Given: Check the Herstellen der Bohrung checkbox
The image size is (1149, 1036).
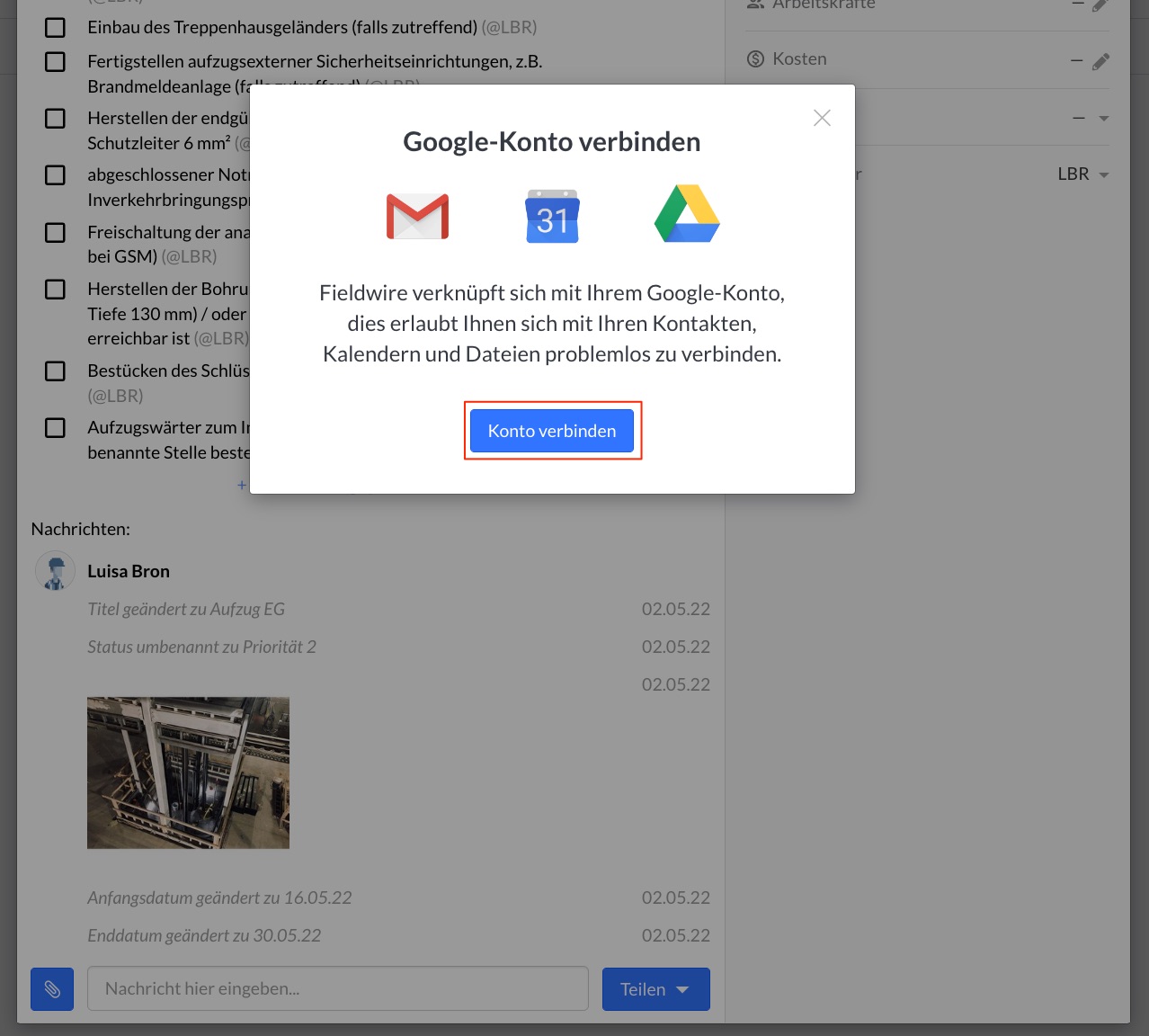Looking at the screenshot, I should click(56, 290).
